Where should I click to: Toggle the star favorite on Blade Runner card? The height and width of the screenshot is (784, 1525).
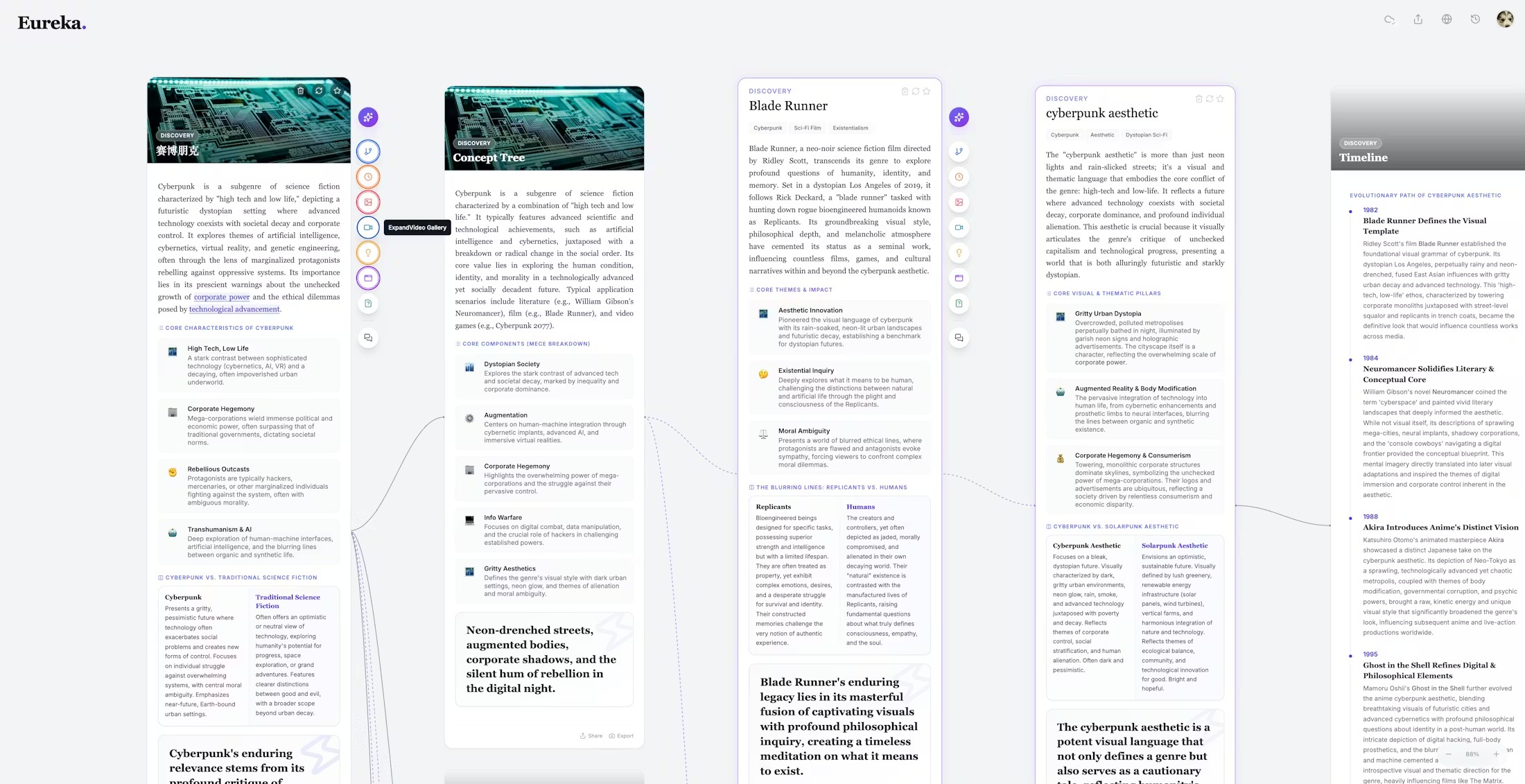(x=927, y=92)
